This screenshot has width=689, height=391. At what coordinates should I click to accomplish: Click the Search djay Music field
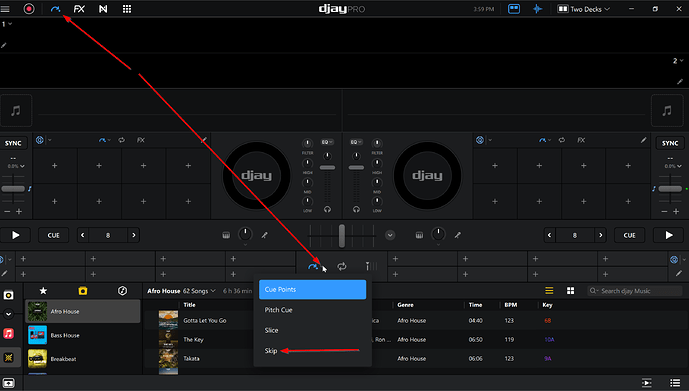tap(635, 291)
